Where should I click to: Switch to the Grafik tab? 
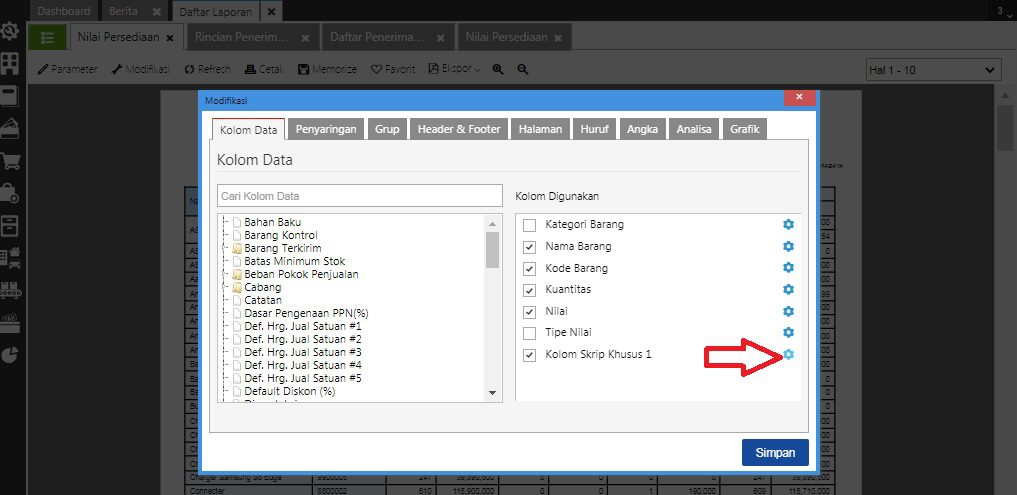click(745, 129)
